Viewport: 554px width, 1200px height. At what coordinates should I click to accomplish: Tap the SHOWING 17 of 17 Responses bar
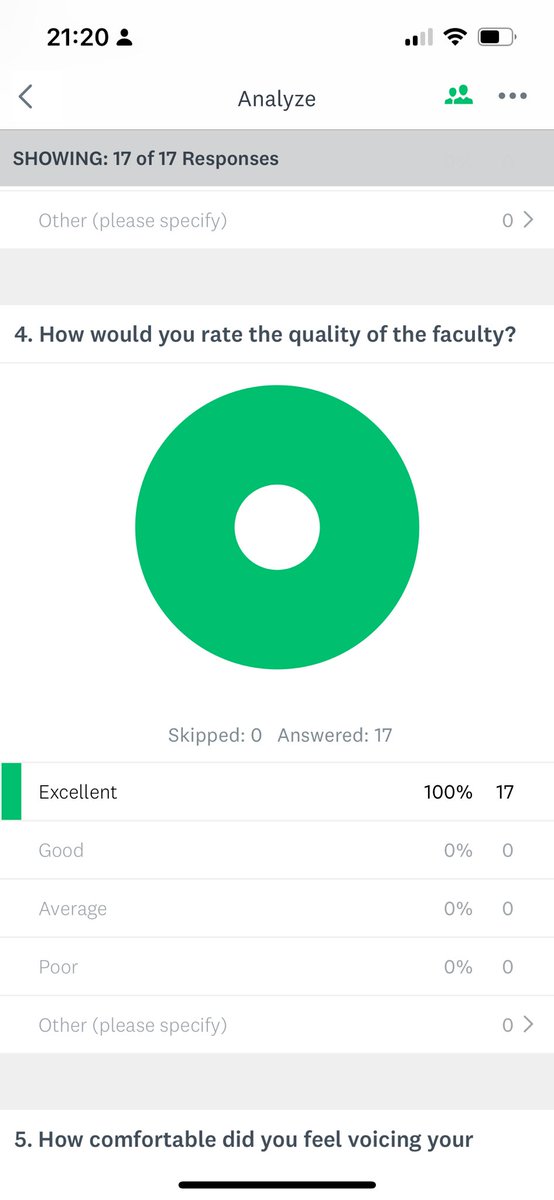pos(277,158)
